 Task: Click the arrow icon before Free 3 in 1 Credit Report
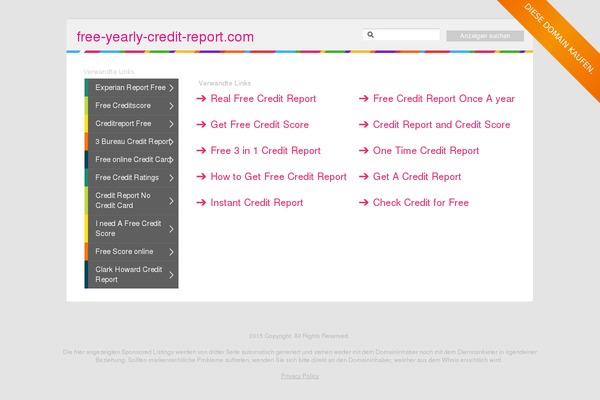tap(201, 151)
